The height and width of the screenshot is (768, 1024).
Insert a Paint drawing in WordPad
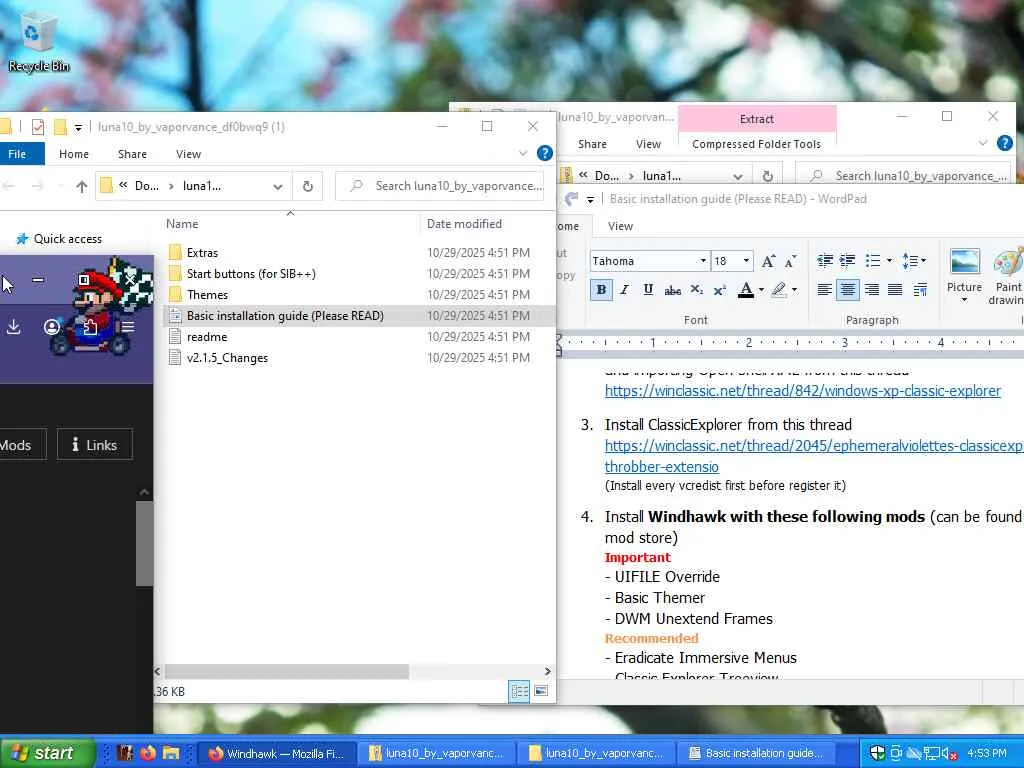coord(1006,276)
